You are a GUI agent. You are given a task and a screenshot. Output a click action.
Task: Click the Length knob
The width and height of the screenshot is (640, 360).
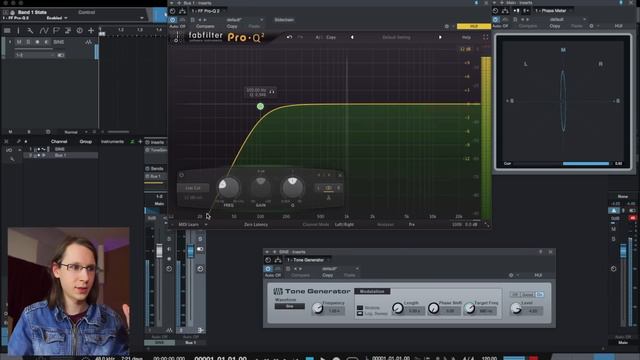click(x=398, y=308)
